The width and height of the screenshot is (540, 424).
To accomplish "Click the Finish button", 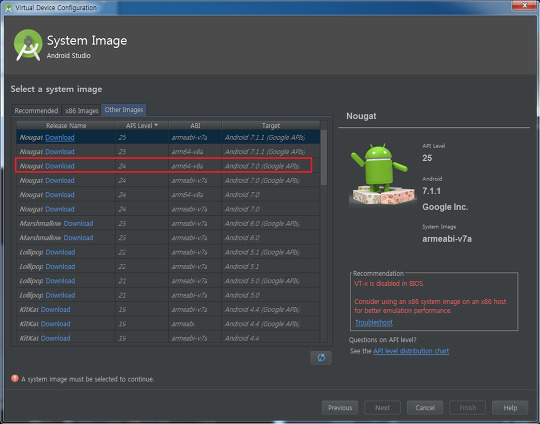I will pyautogui.click(x=467, y=408).
